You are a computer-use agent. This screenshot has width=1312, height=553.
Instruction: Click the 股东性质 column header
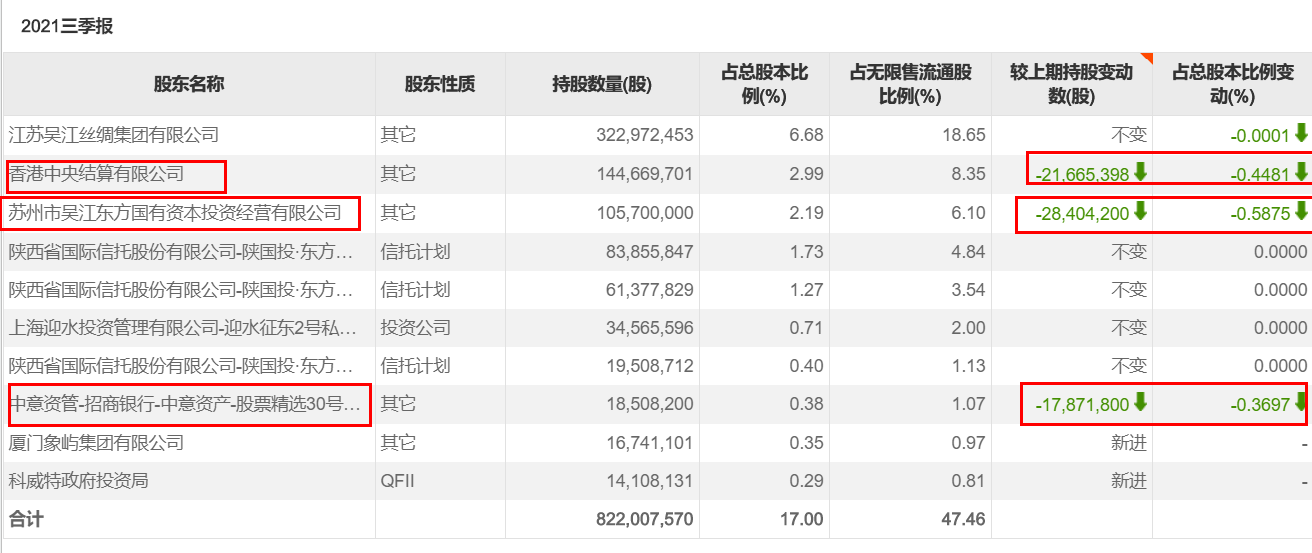[x=440, y=84]
